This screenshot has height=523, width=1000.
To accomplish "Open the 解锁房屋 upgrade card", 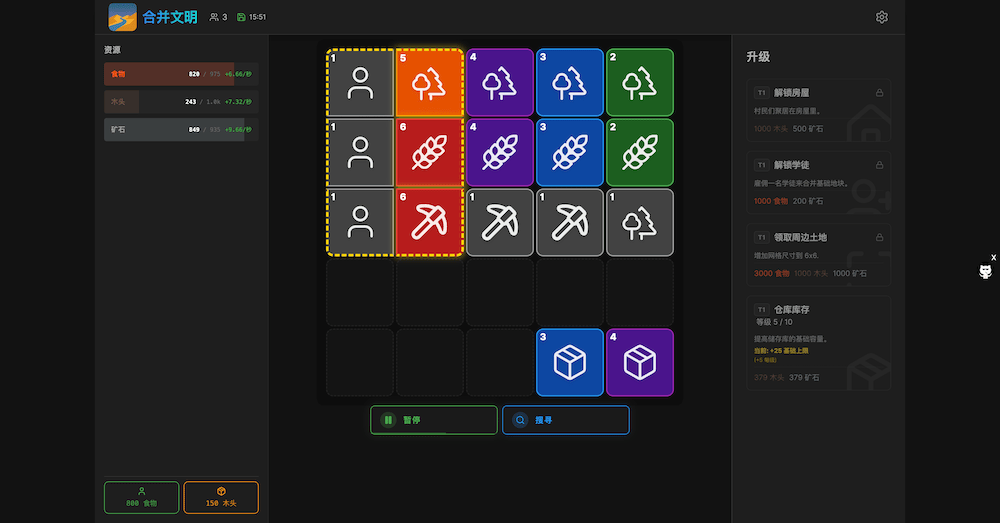I will point(818,110).
